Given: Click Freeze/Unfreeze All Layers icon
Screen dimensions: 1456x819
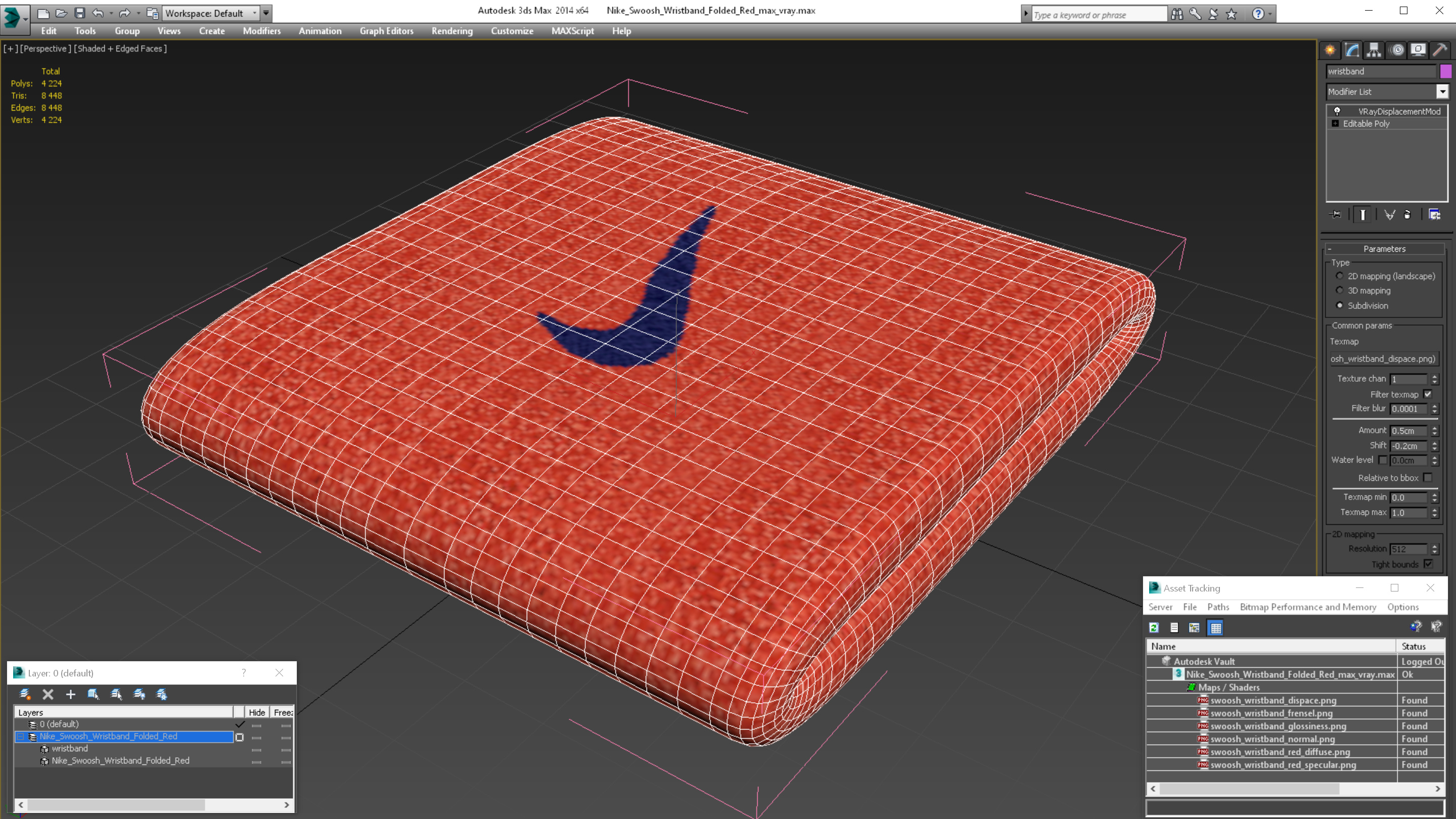Looking at the screenshot, I should (x=162, y=694).
